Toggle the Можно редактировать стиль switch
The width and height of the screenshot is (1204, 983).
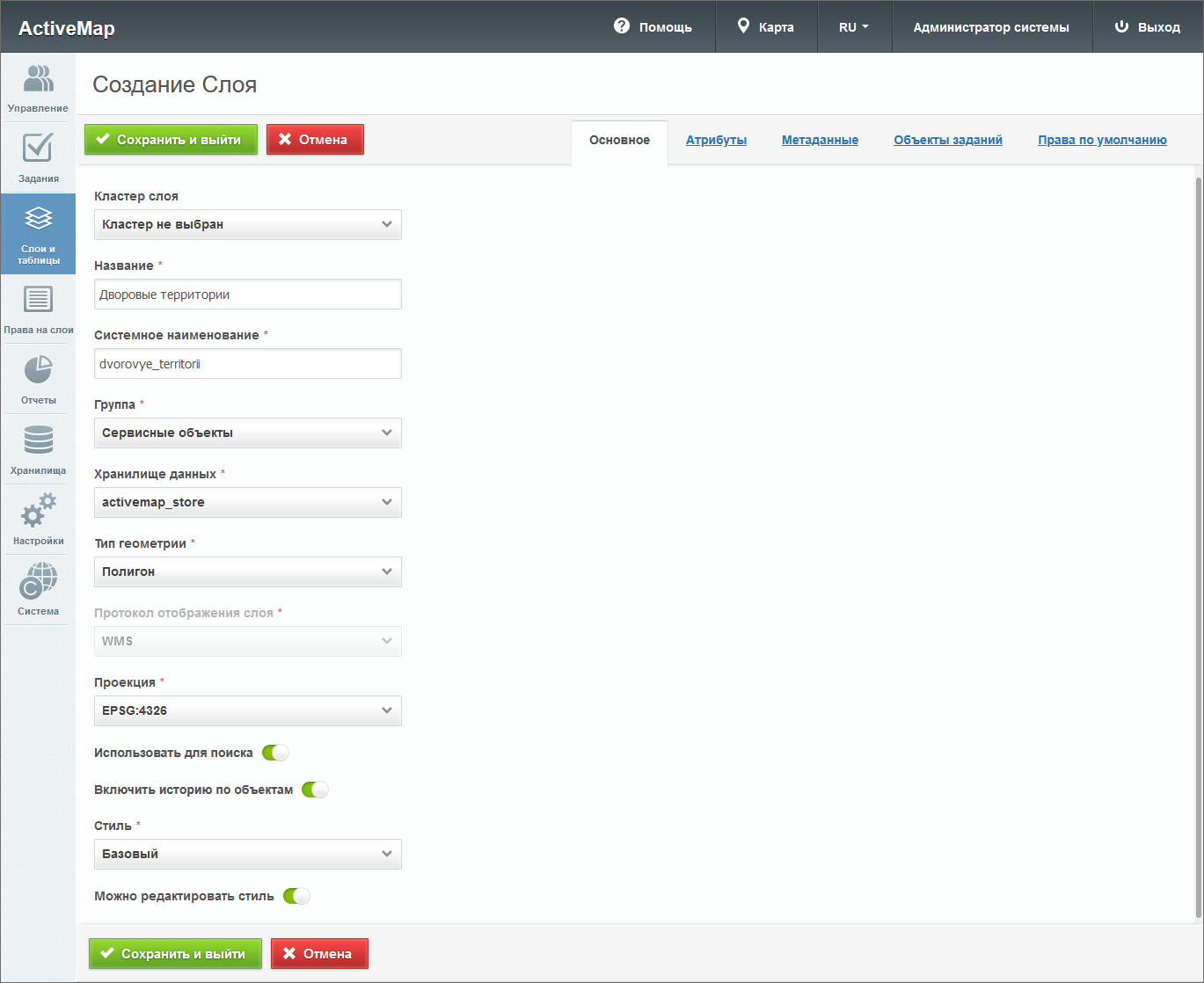(x=296, y=896)
